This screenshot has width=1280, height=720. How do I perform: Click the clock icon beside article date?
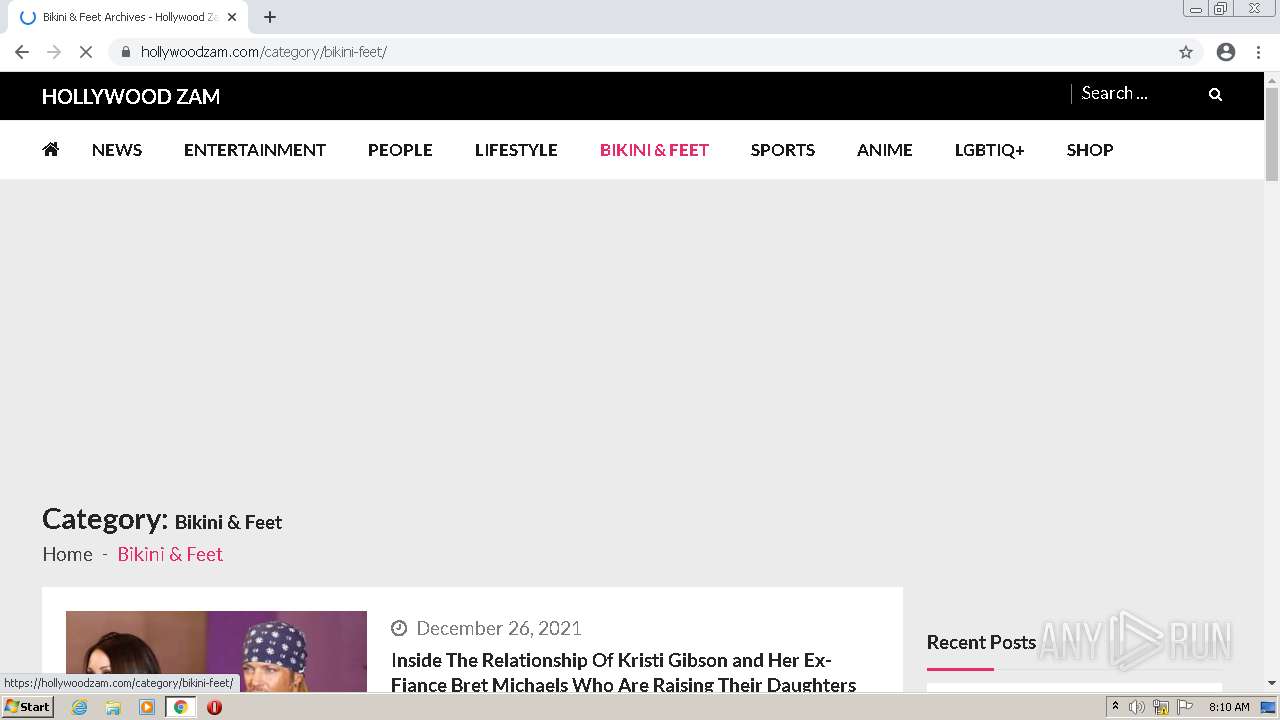click(x=399, y=628)
